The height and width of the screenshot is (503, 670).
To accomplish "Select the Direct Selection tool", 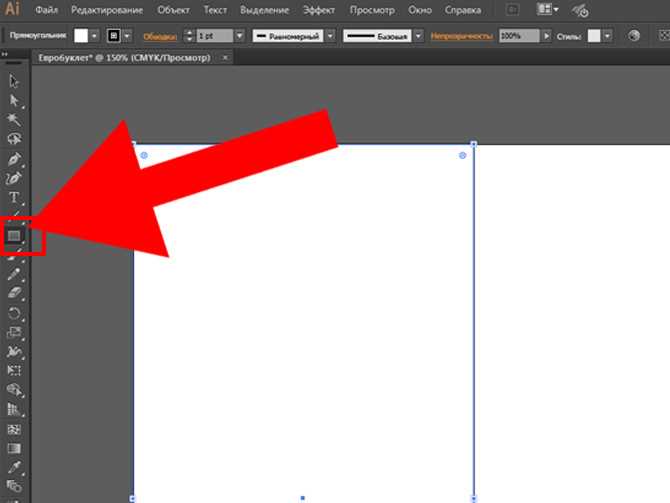I will 14,100.
